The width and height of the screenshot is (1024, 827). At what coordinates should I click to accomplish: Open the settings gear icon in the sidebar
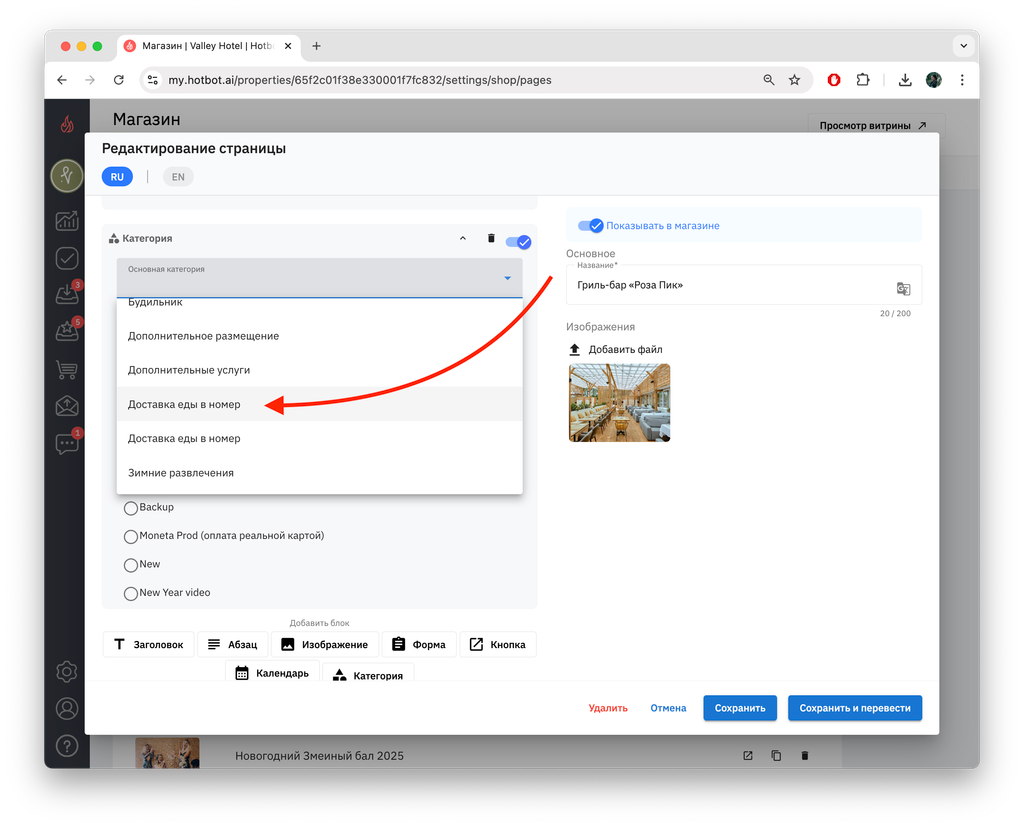(67, 672)
